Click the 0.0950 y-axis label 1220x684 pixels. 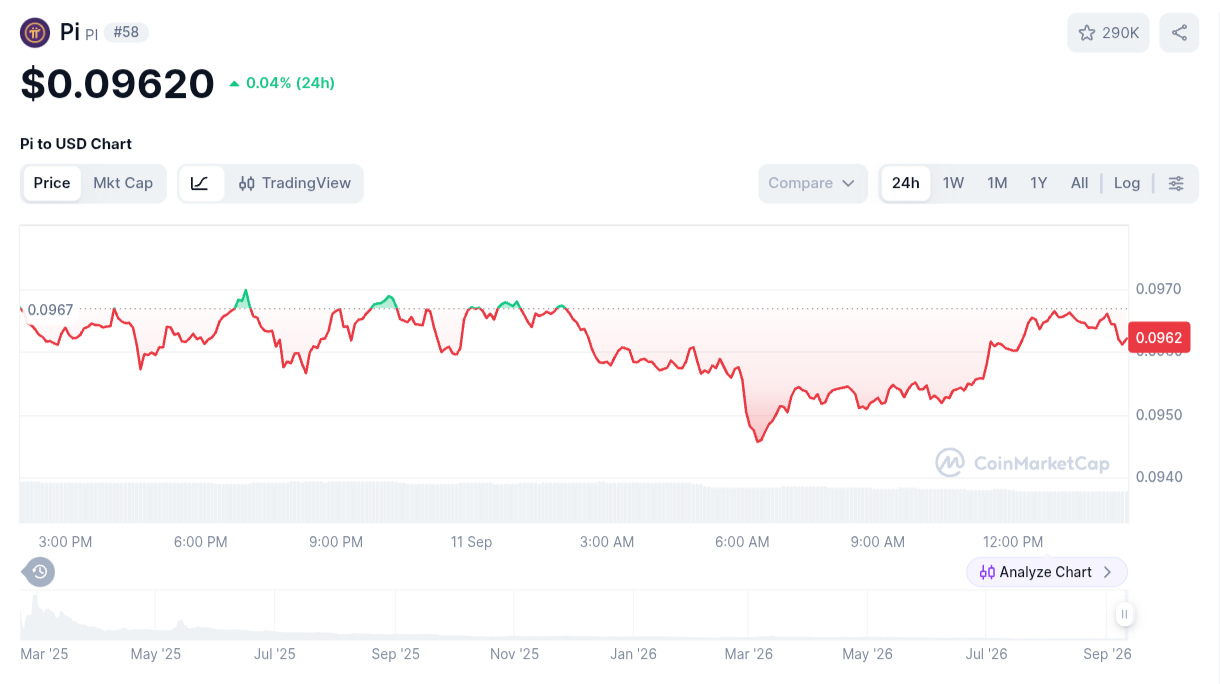[x=1159, y=415]
